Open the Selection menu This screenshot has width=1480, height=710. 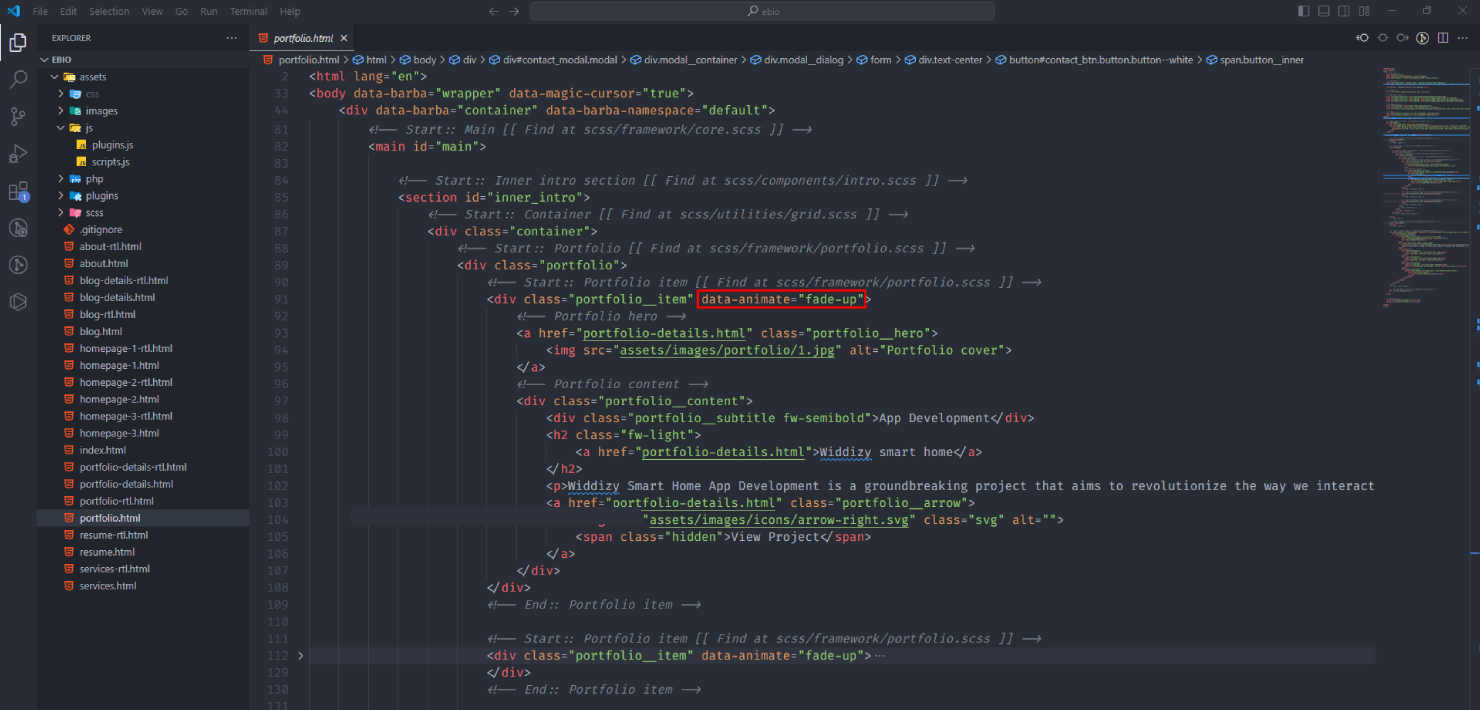[109, 11]
